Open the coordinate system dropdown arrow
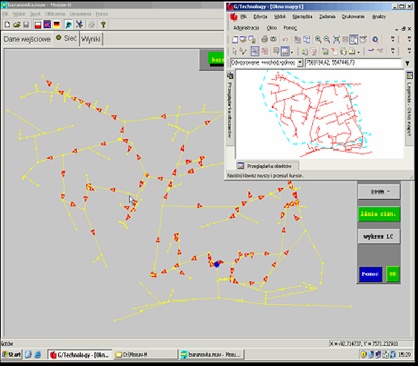Screen dimensions: 418x366 [x=300, y=63]
